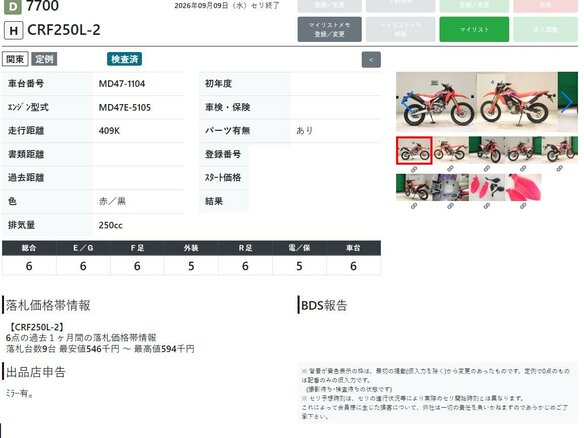Click the 'H' maker badge beside CRF250L-2
This screenshot has height=438, width=584.
pos(13,31)
